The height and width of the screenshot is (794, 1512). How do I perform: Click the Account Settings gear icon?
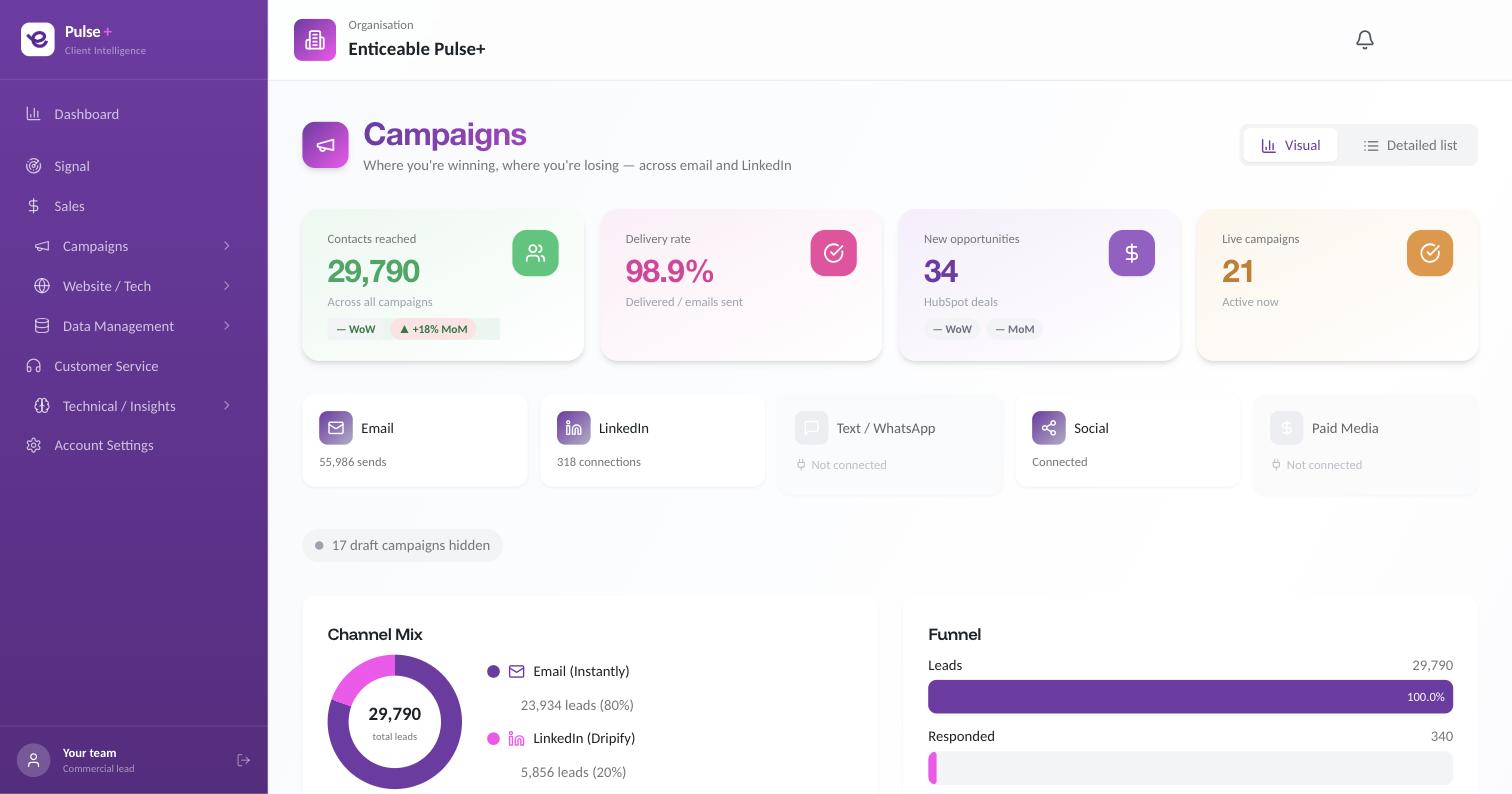point(33,445)
